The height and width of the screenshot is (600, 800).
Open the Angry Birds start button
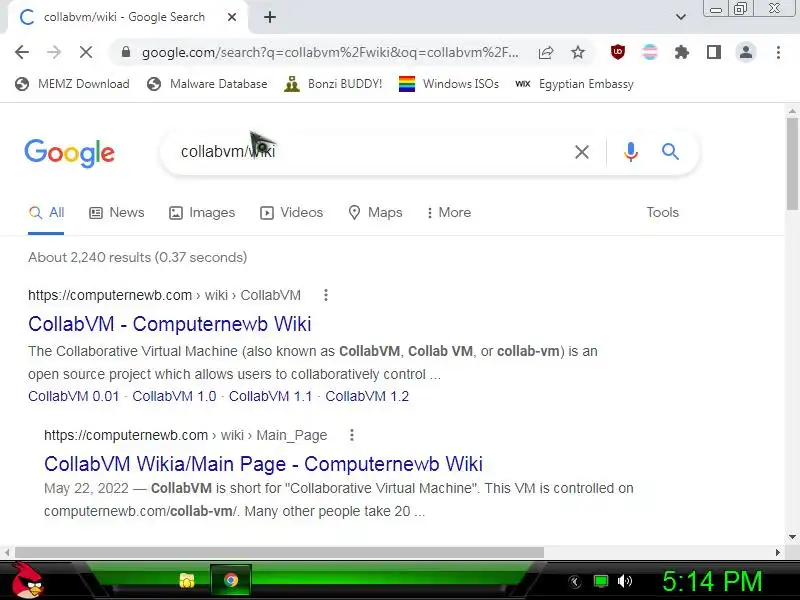click(27, 581)
